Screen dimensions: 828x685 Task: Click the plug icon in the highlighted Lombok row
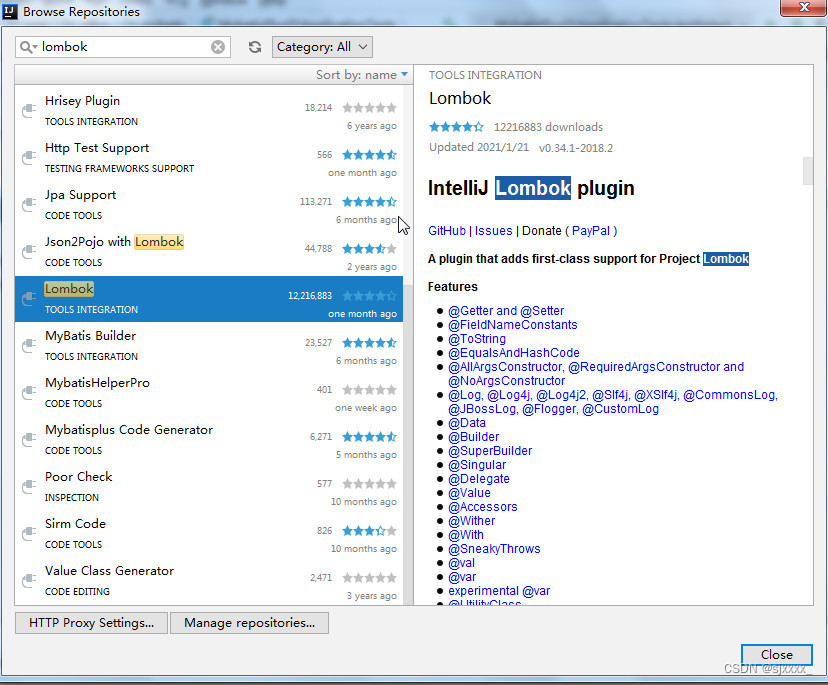[29, 298]
